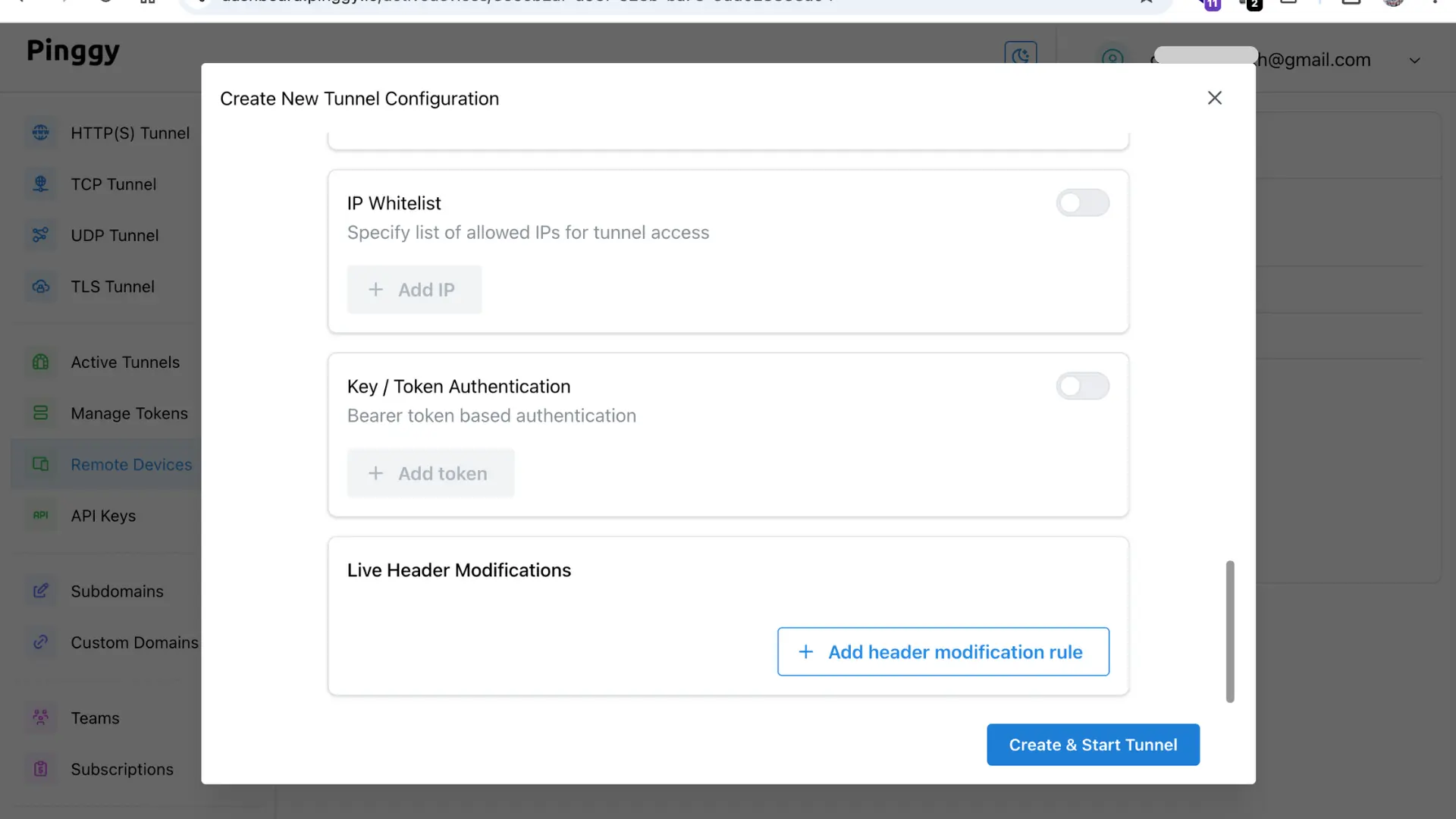Click the Subdomains edit icon
Image resolution: width=1456 pixels, height=819 pixels.
click(x=41, y=591)
